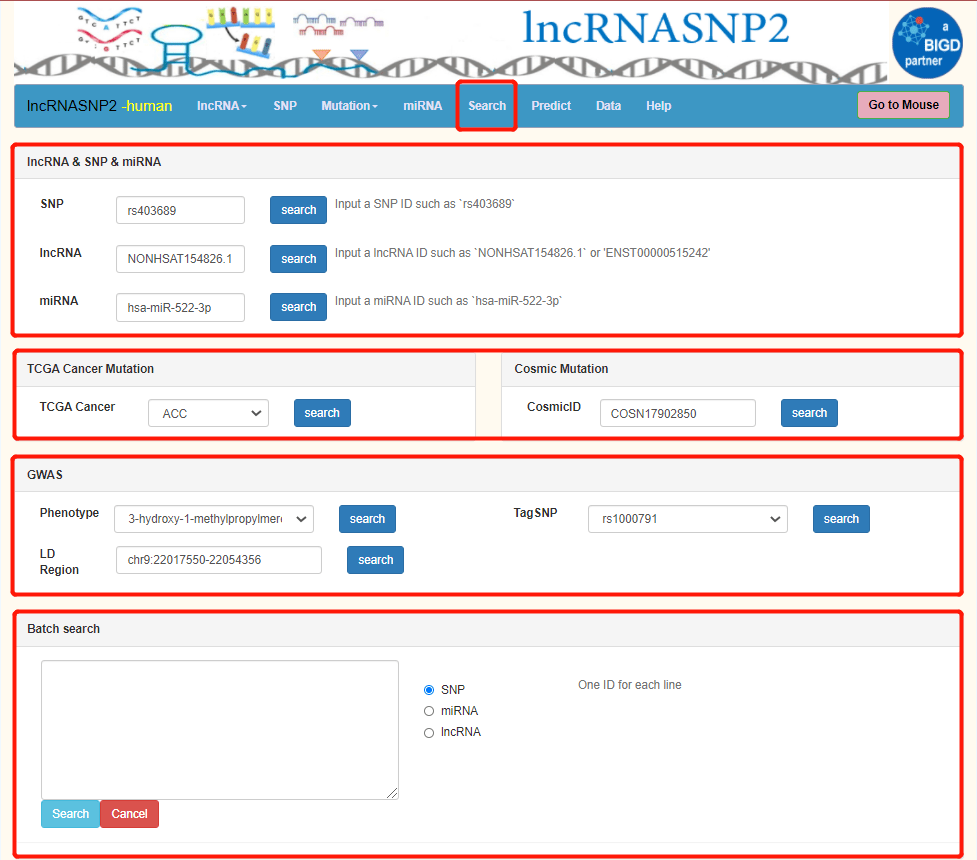This screenshot has height=860, width=977.
Task: Click the Batch Search button
Action: (x=70, y=813)
